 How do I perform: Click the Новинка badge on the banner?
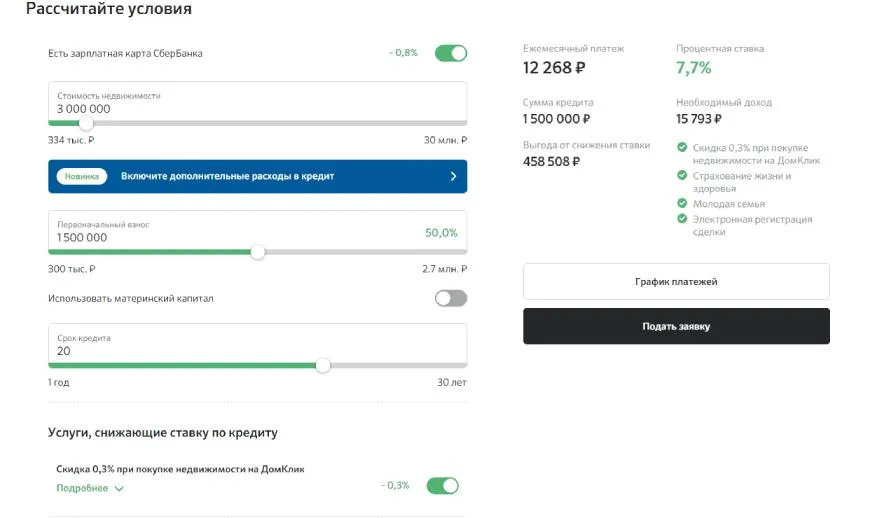[x=83, y=176]
